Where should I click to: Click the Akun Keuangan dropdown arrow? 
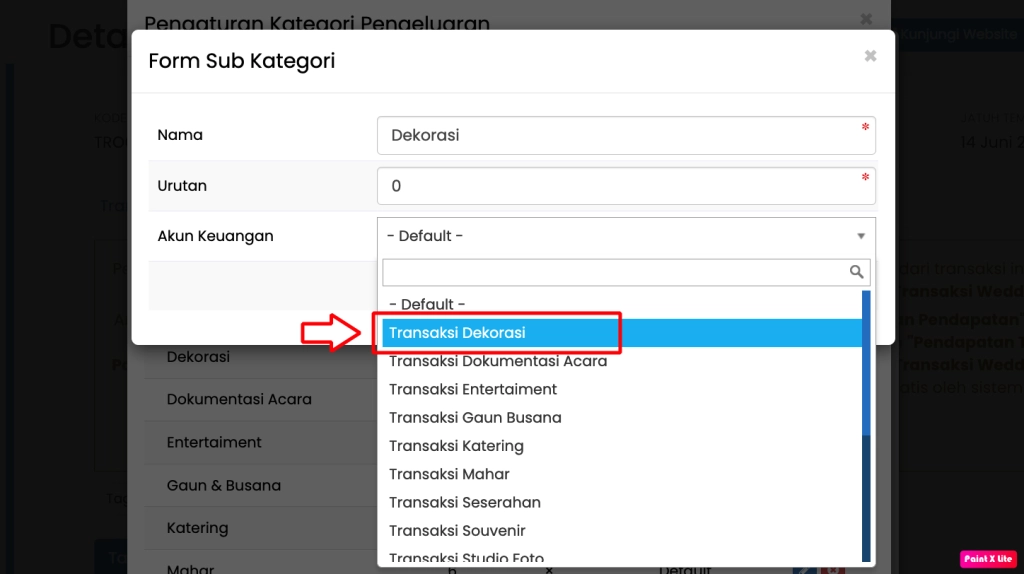pos(861,237)
